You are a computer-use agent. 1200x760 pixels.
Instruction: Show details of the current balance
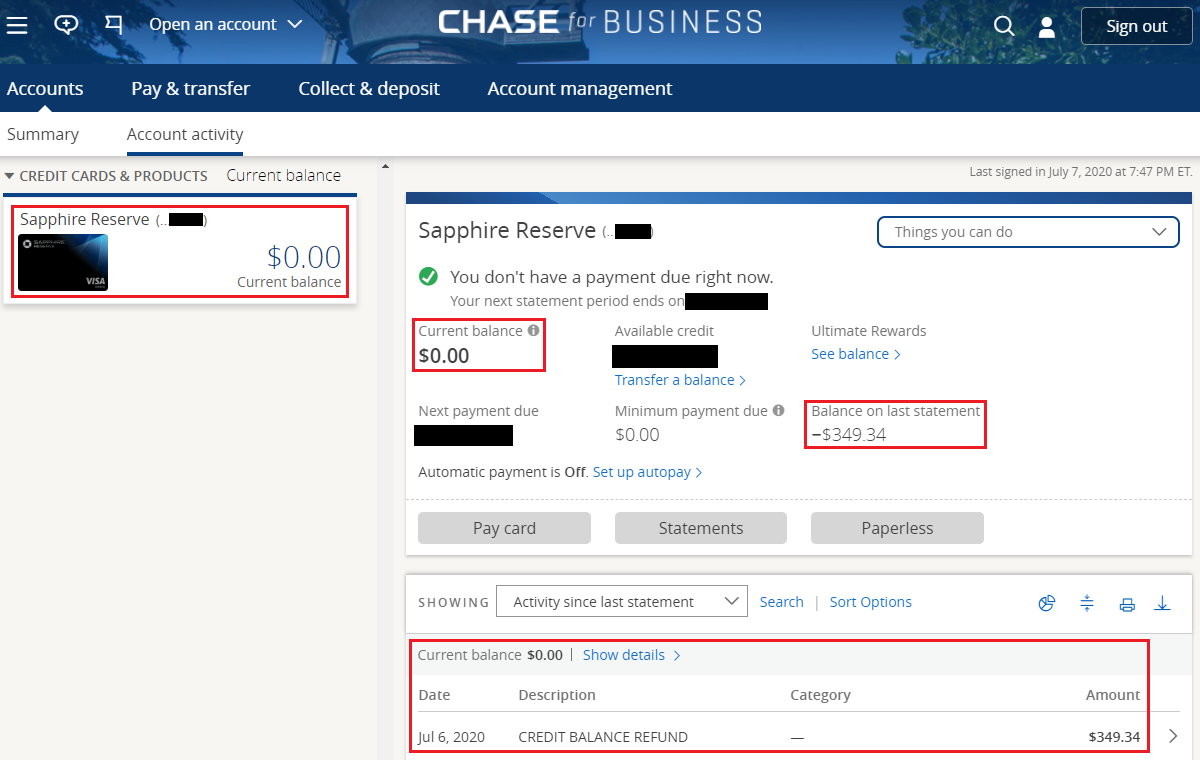tap(625, 654)
